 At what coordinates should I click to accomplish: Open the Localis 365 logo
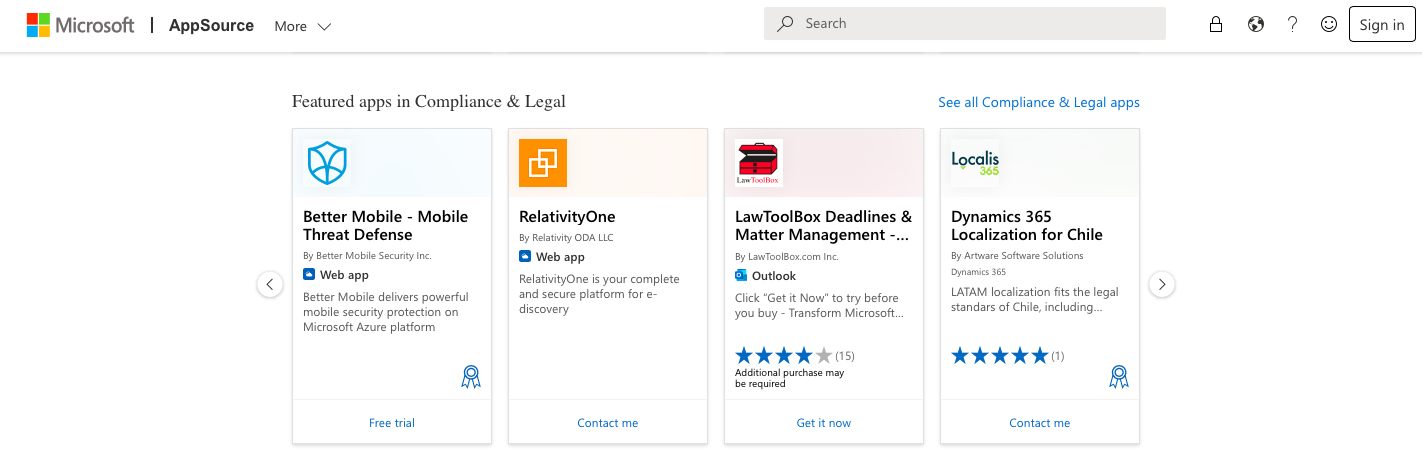point(975,163)
